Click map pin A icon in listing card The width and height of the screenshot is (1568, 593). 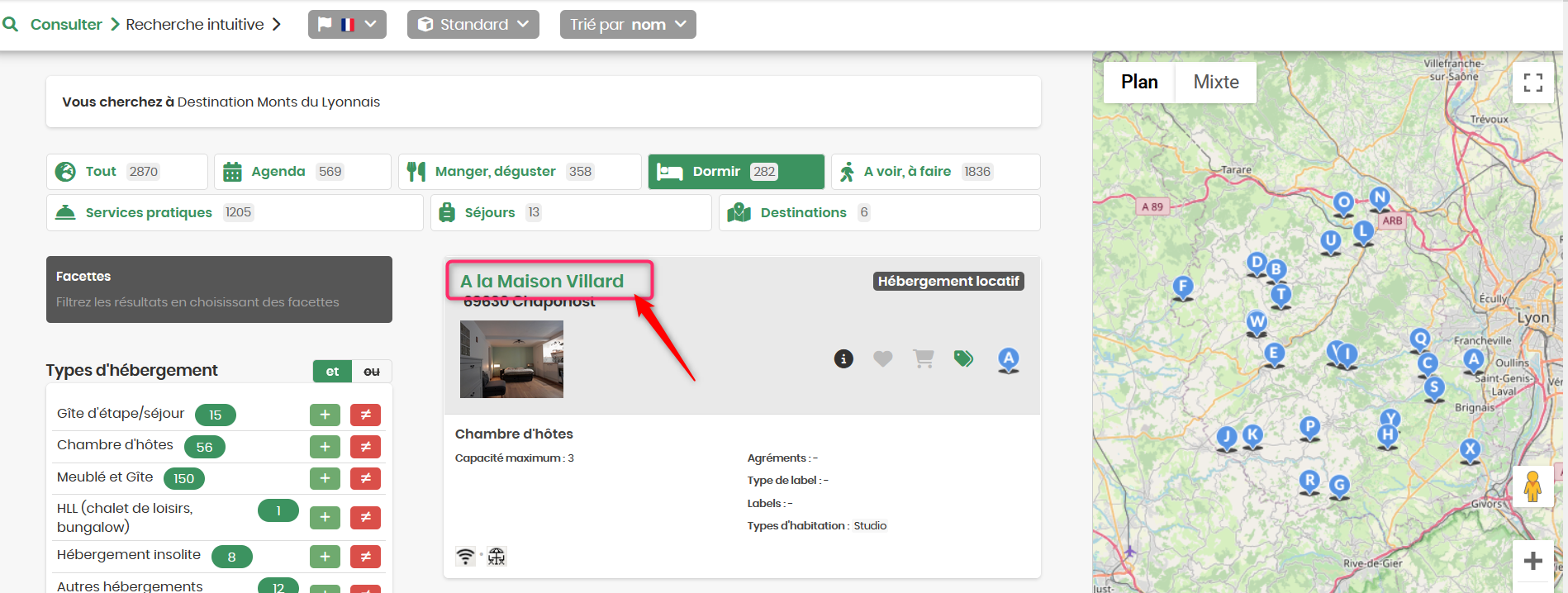point(1009,359)
